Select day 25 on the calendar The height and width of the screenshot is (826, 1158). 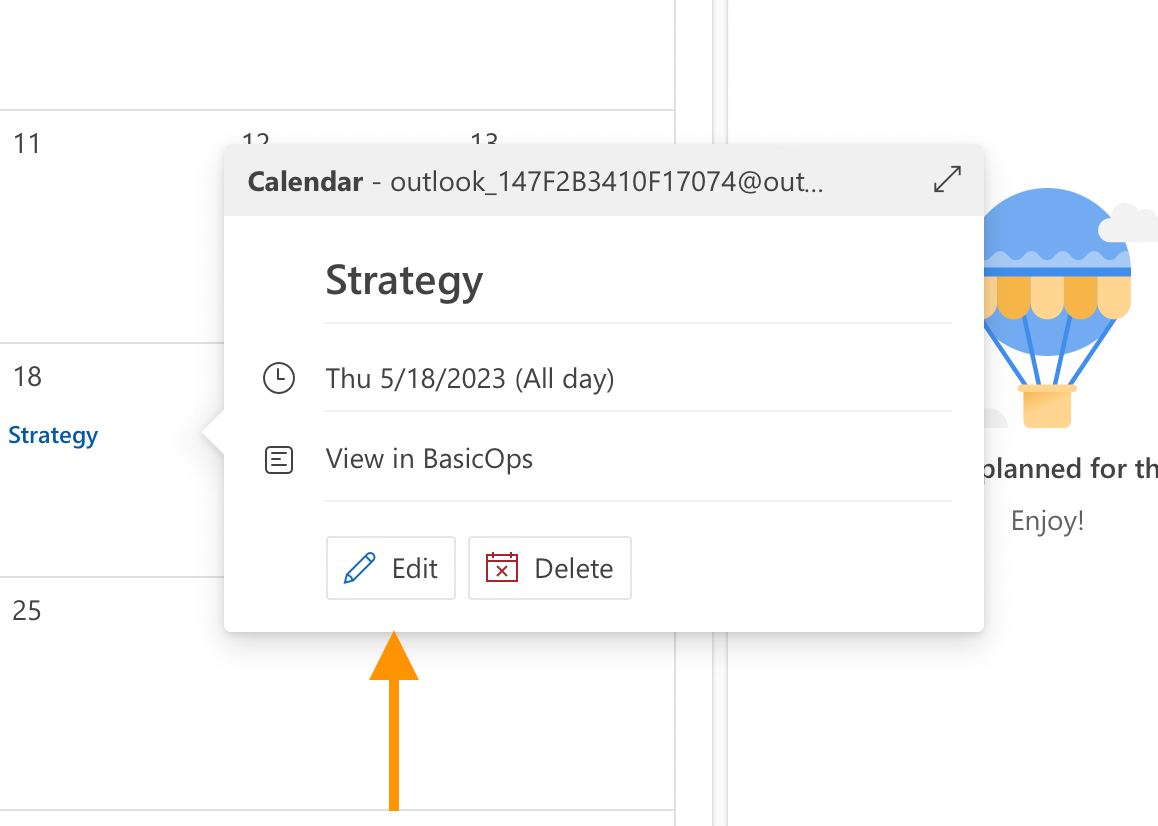(x=26, y=610)
